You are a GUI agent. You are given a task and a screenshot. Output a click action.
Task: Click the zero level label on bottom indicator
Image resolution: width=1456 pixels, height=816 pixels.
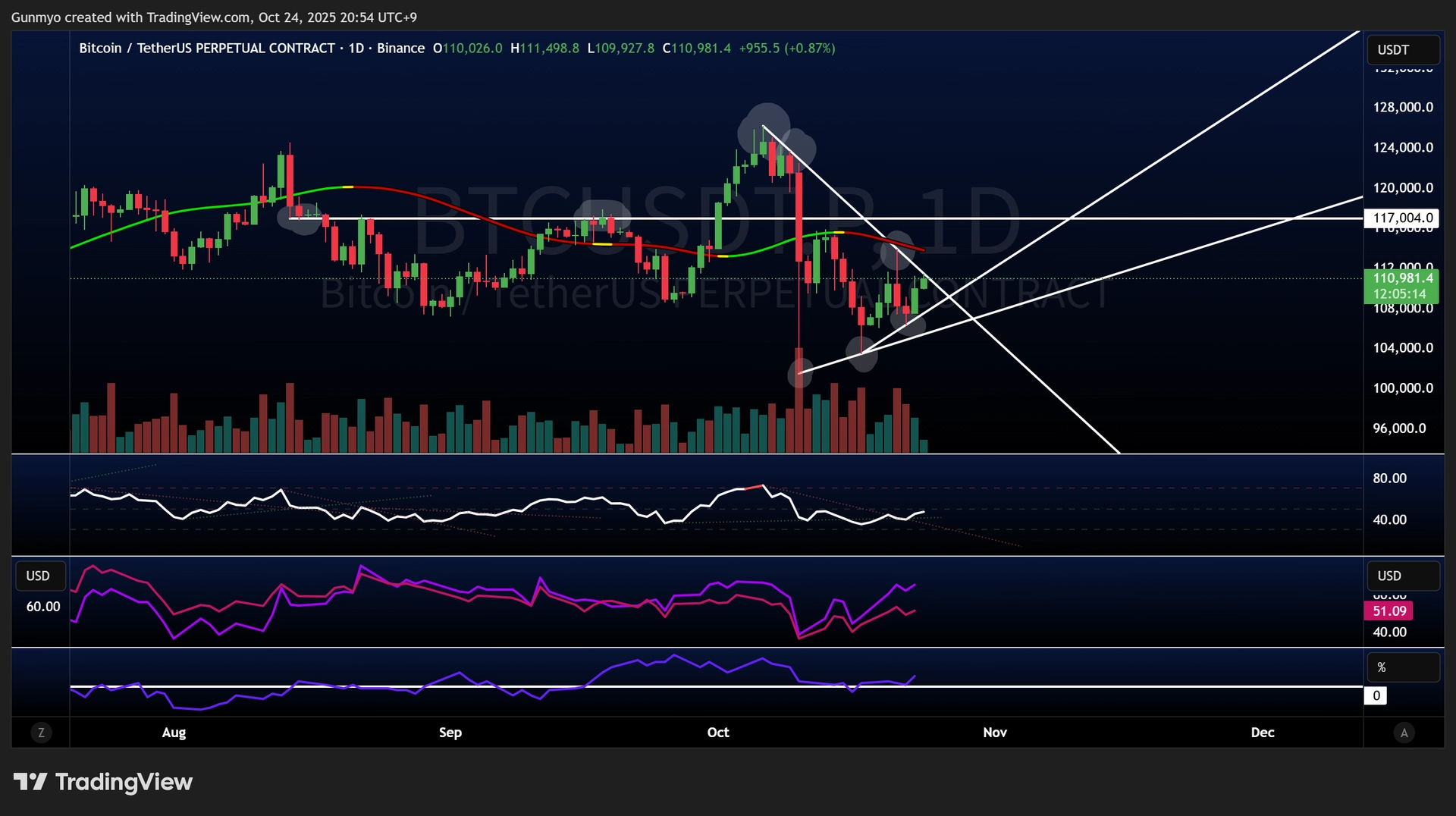point(1376,695)
